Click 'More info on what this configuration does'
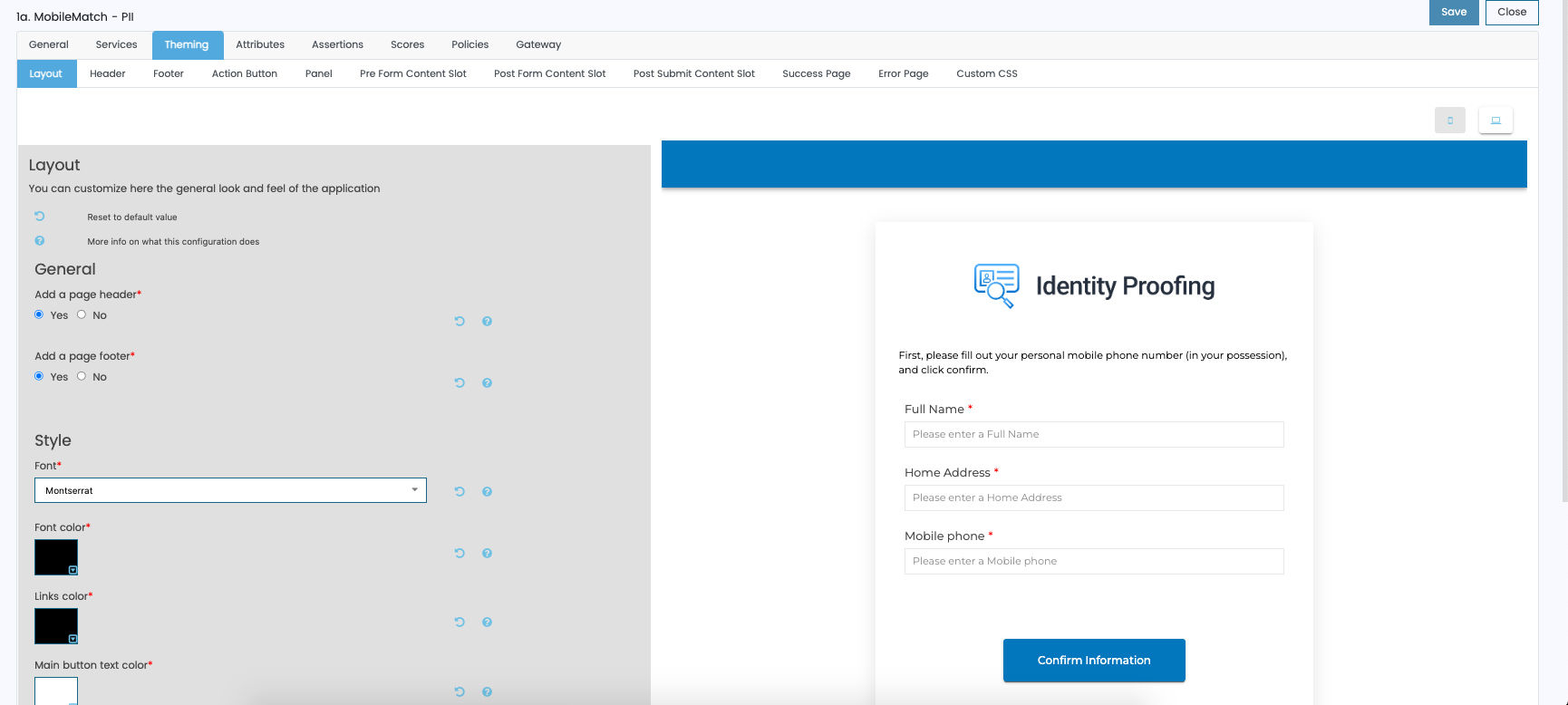This screenshot has width=1568, height=705. [173, 242]
